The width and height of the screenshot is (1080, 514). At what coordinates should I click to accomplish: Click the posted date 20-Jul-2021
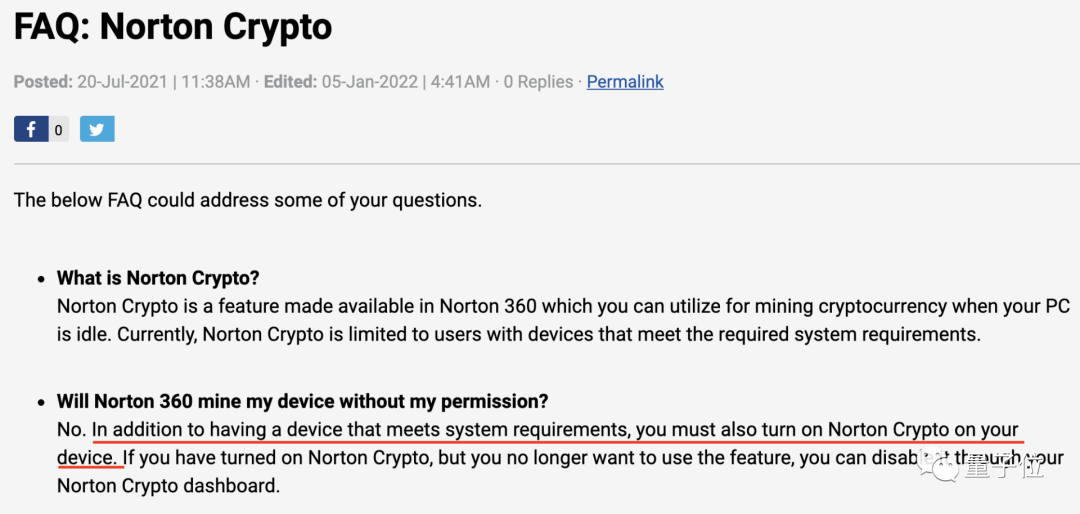coord(122,82)
